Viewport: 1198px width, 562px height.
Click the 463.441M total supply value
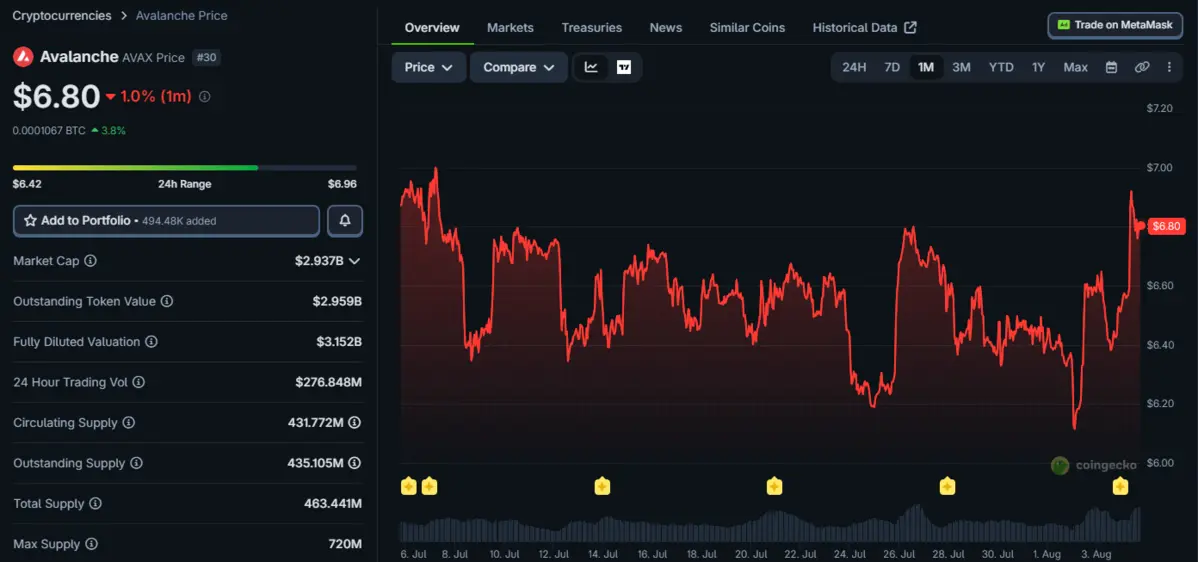pyautogui.click(x=333, y=504)
